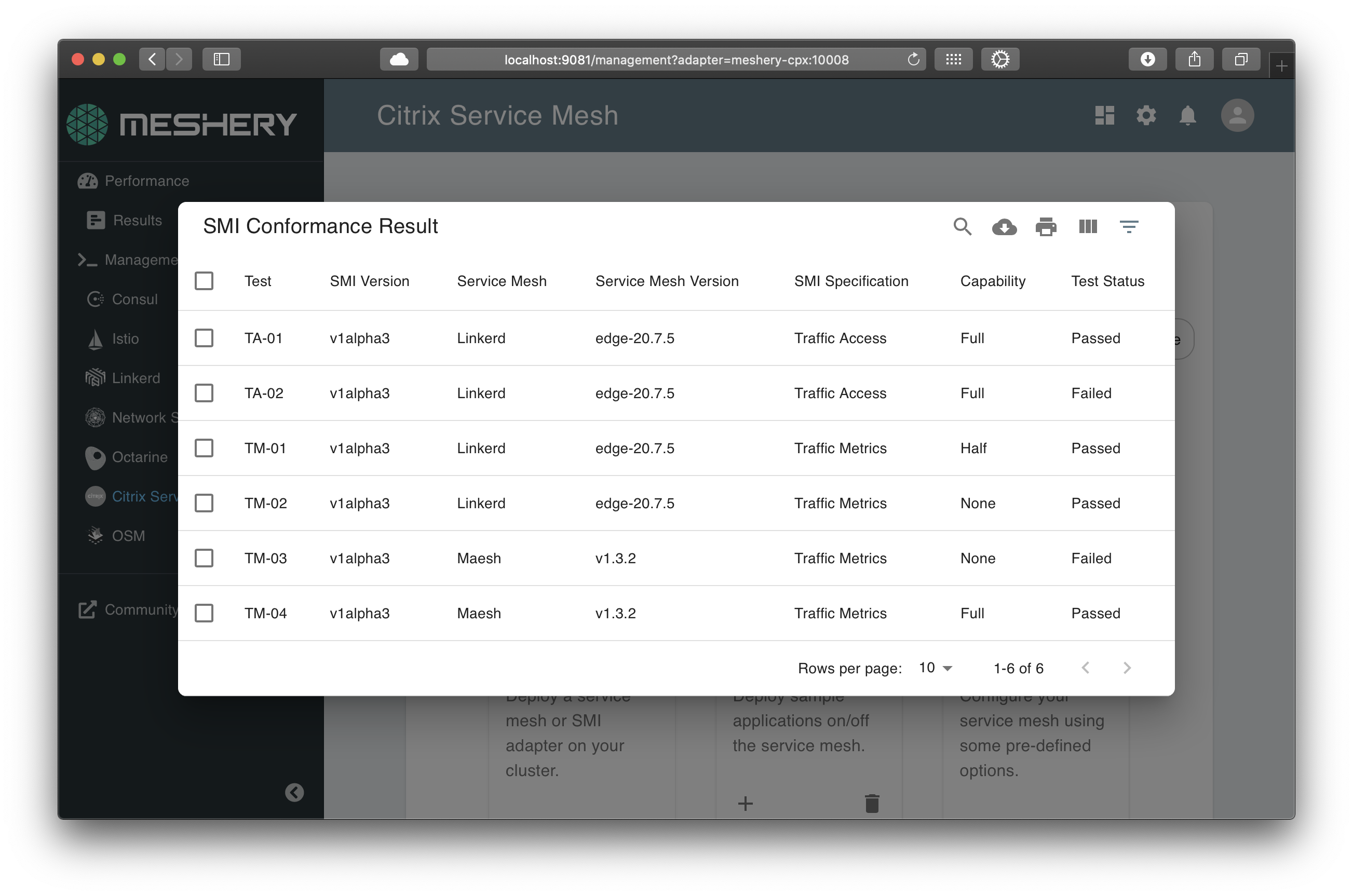1353x896 pixels.
Task: Toggle checkbox for TM-03 test row
Action: point(205,558)
